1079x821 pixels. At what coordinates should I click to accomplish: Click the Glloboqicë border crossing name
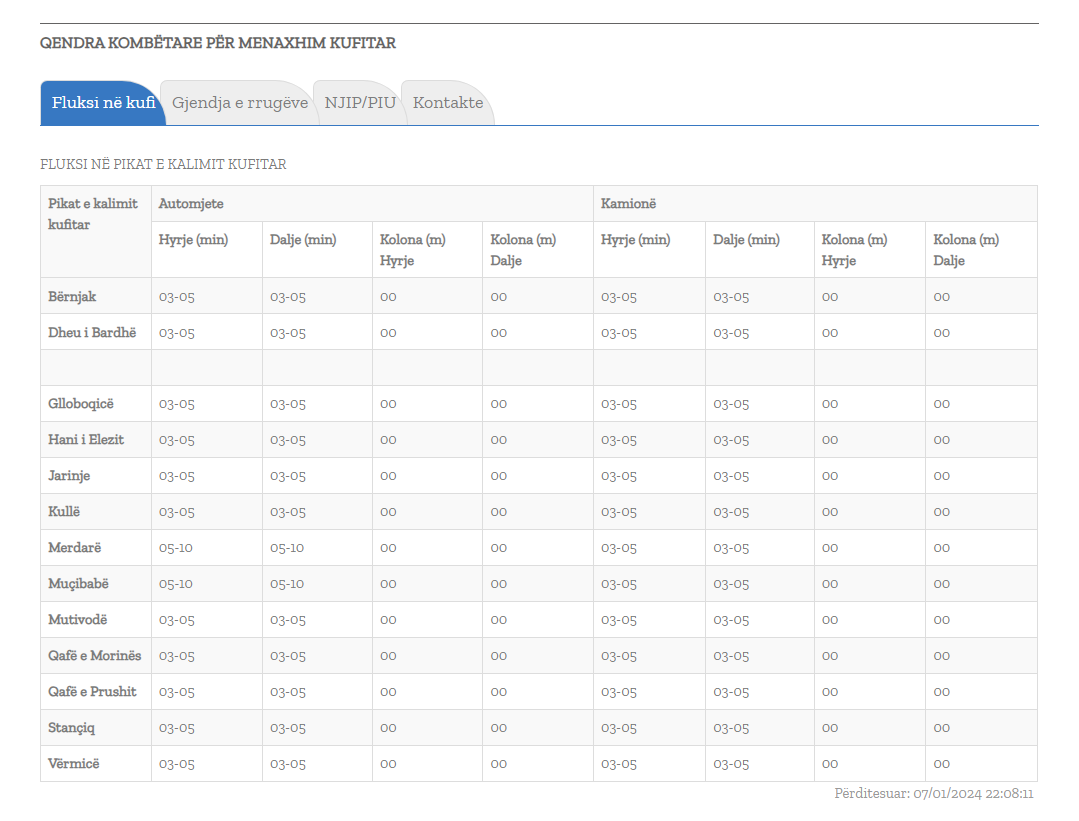[x=81, y=404]
